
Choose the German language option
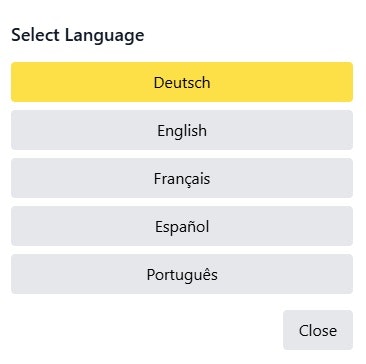click(182, 82)
